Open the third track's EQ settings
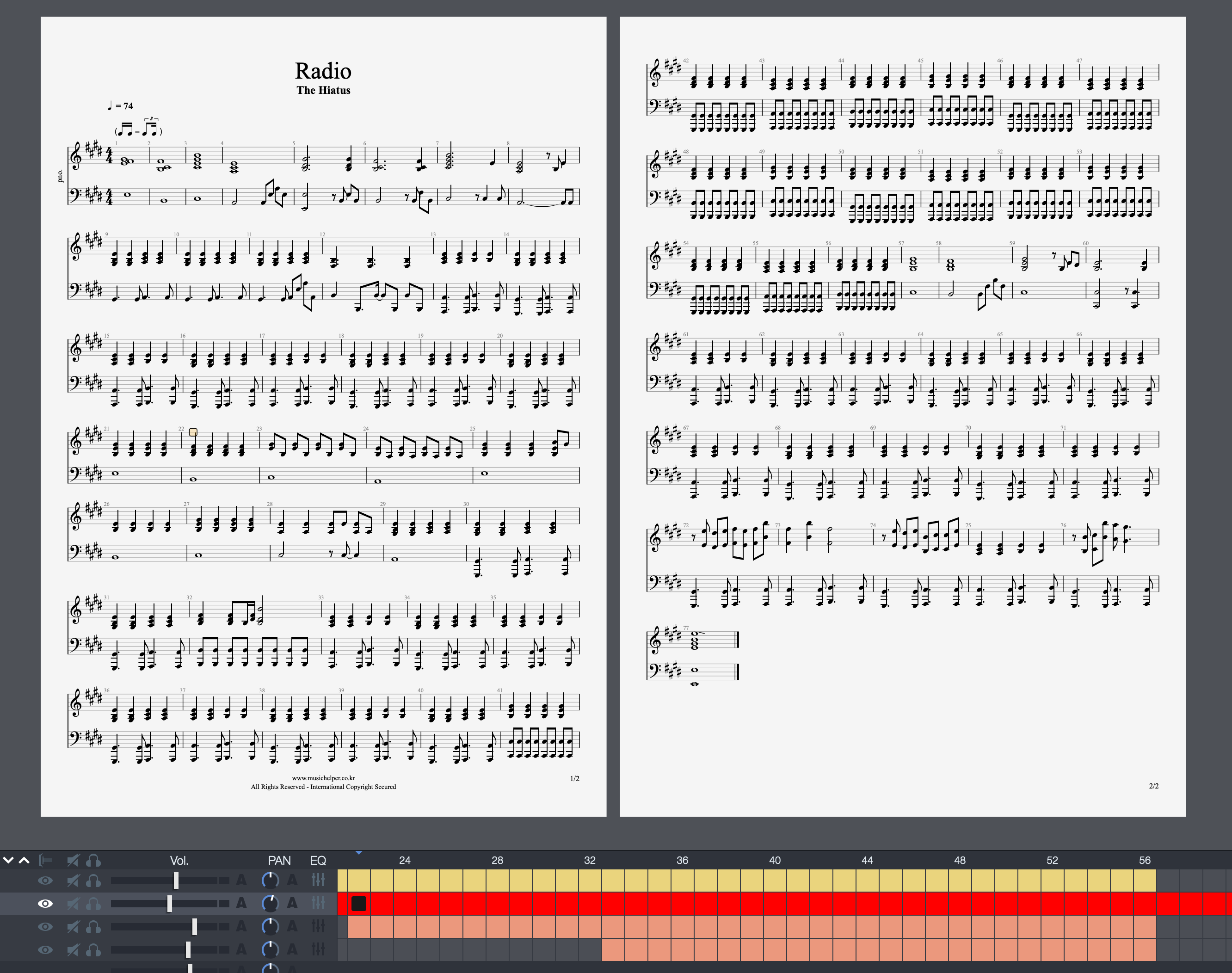Image resolution: width=1232 pixels, height=973 pixels. pyautogui.click(x=318, y=927)
